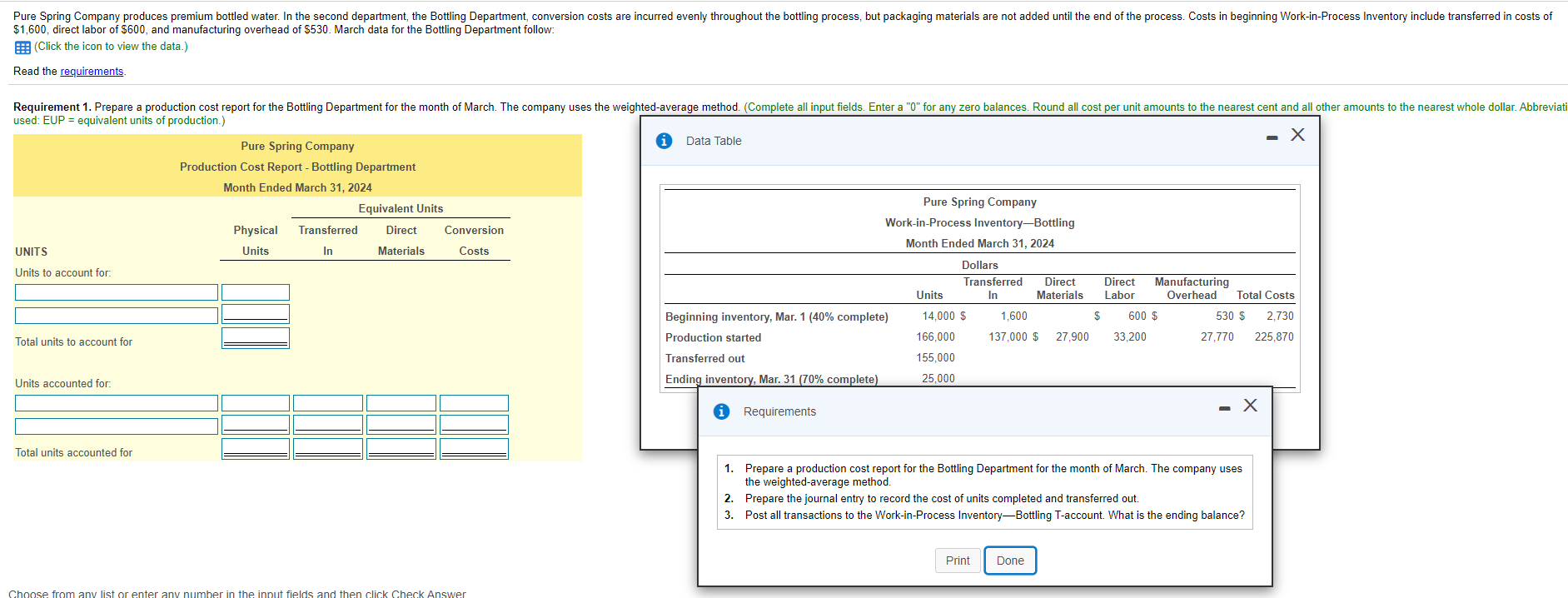Click the 14,000 beginning units value
1568x598 pixels.
coord(938,316)
